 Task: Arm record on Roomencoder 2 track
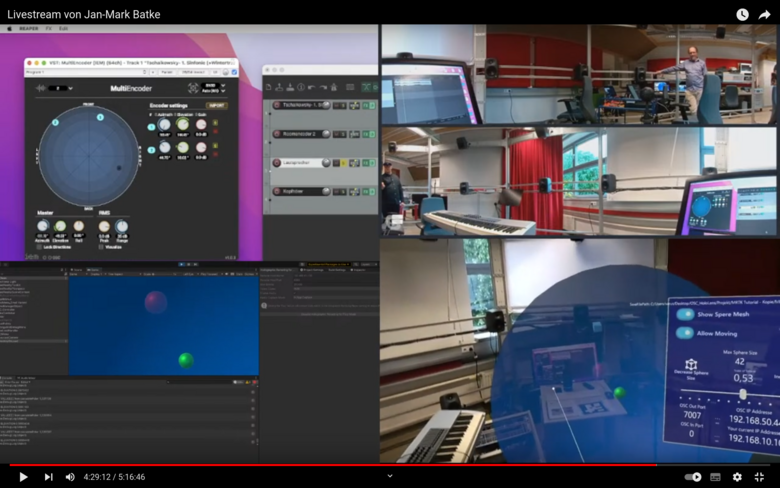pyautogui.click(x=277, y=134)
